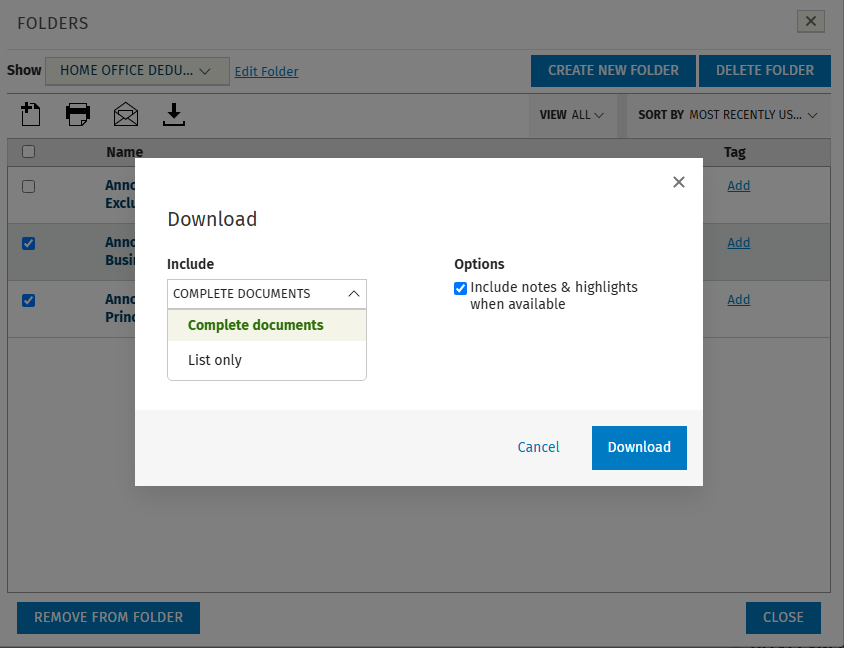Click the Cancel link

538,447
